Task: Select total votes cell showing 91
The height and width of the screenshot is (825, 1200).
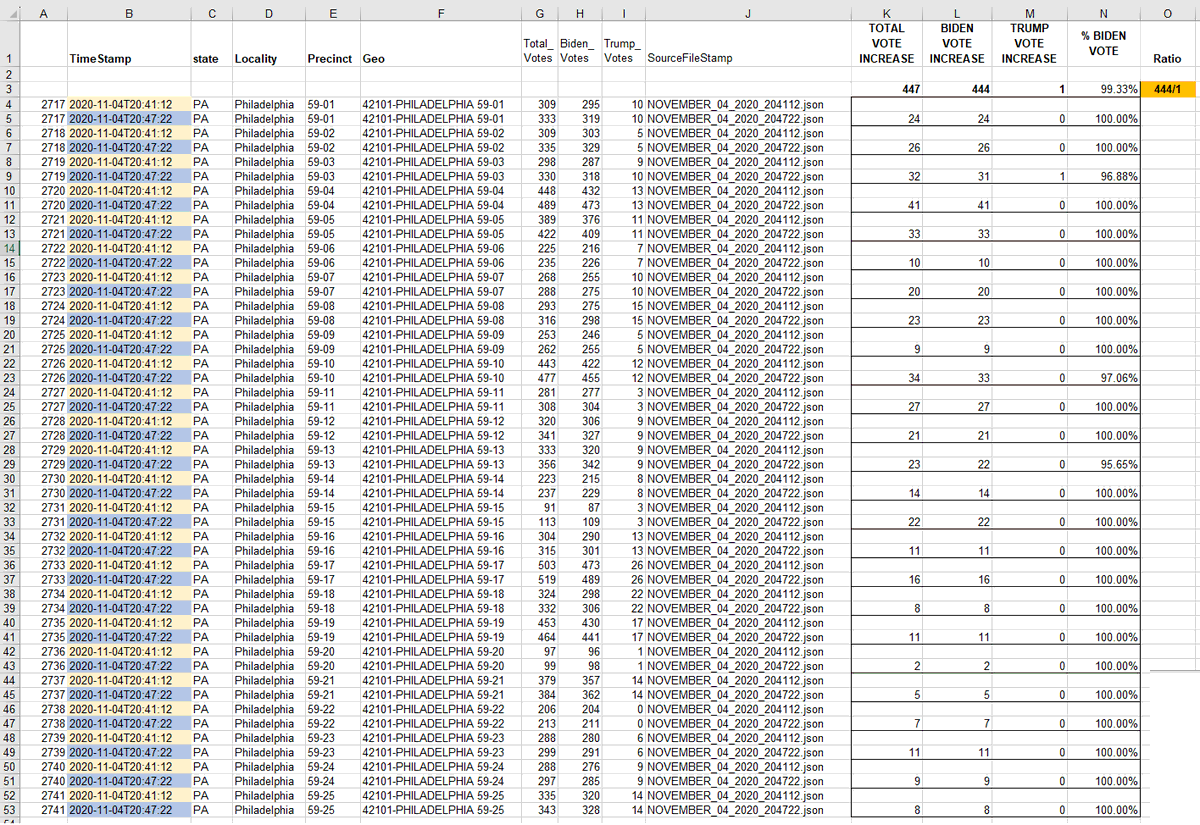Action: (x=539, y=507)
